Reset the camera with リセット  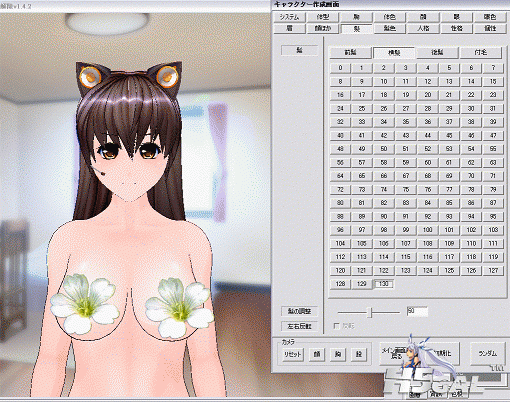pyautogui.click(x=293, y=354)
